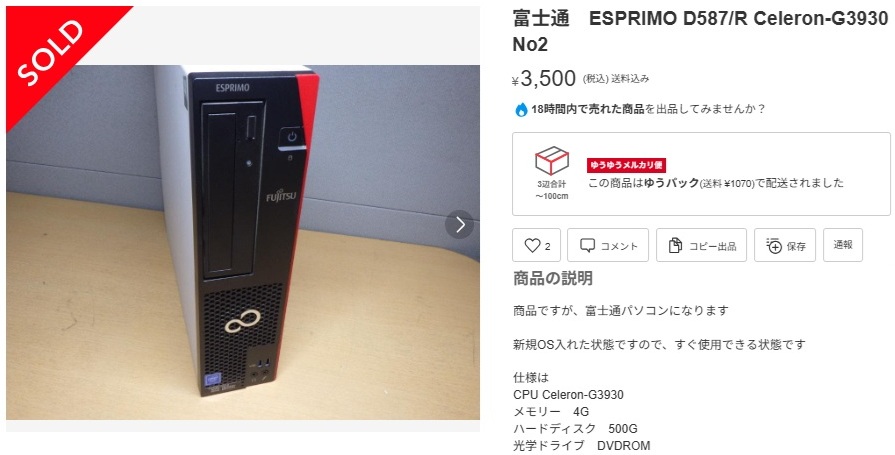Viewport: 895px width, 455px height.
Task: Click the comment speech bubble icon
Action: coord(587,245)
